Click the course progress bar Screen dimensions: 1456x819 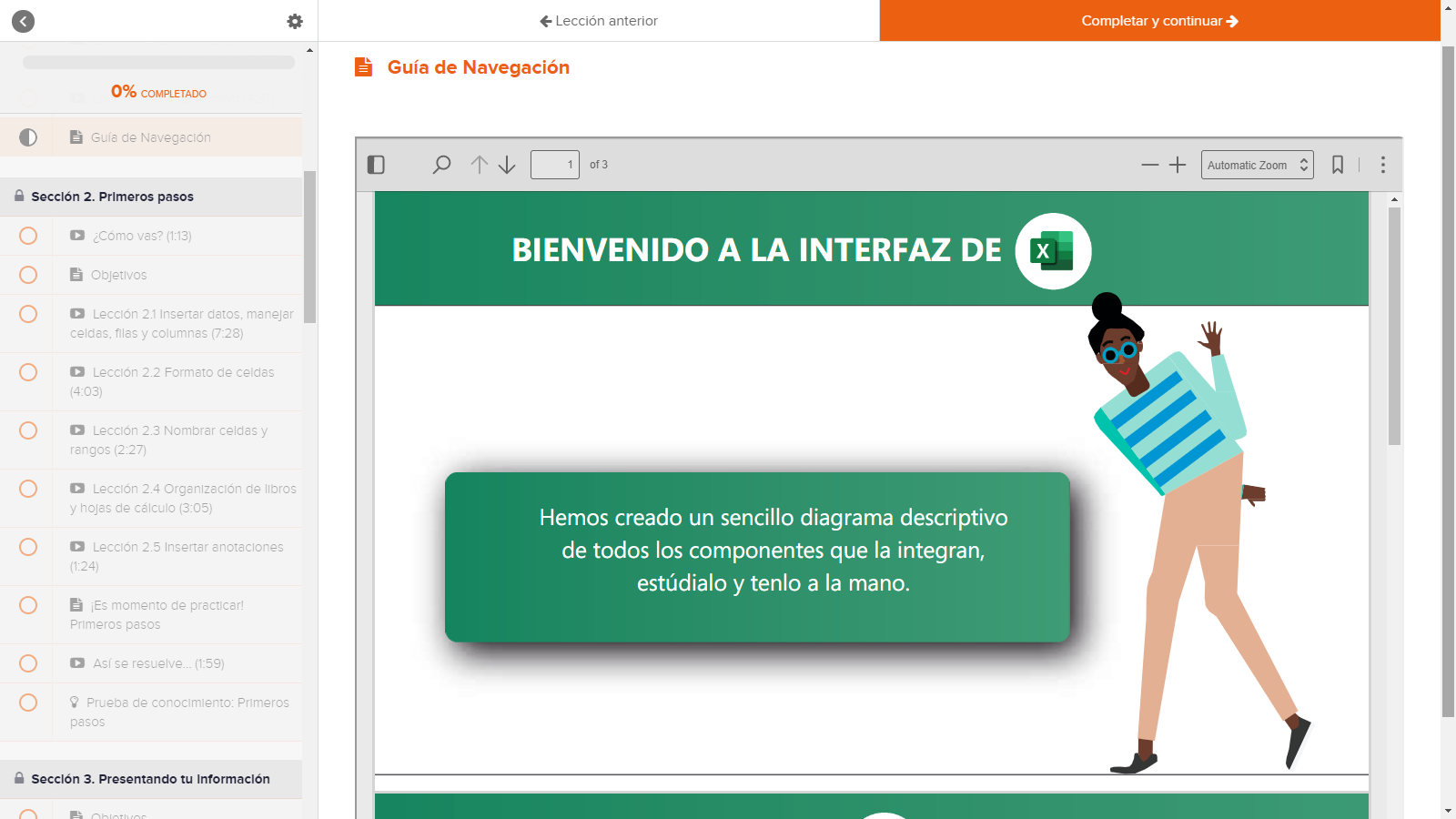pyautogui.click(x=158, y=62)
